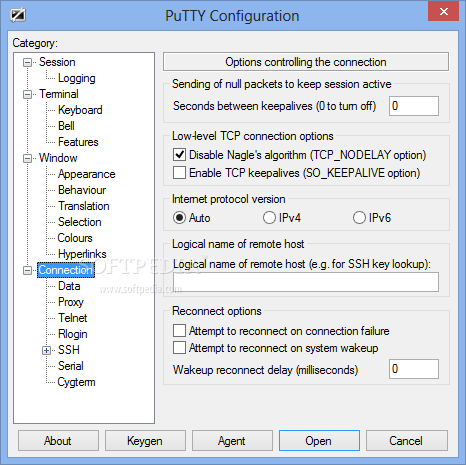Open the Features category
The width and height of the screenshot is (466, 465).
(78, 142)
